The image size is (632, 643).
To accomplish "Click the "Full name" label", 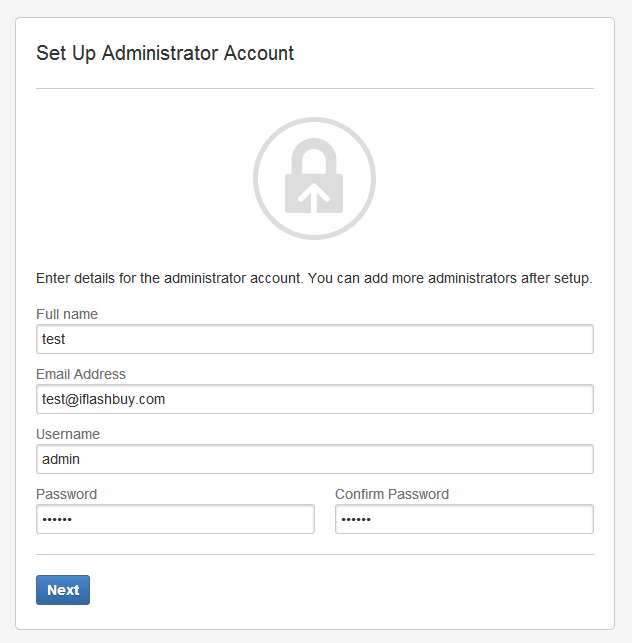I will 67,314.
